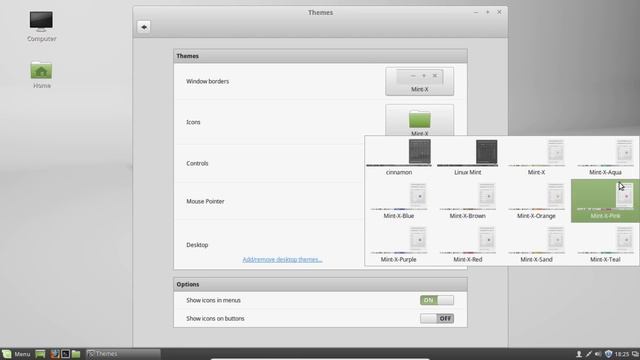Apply the highlighted Mint-X-Pink theme

pos(605,201)
